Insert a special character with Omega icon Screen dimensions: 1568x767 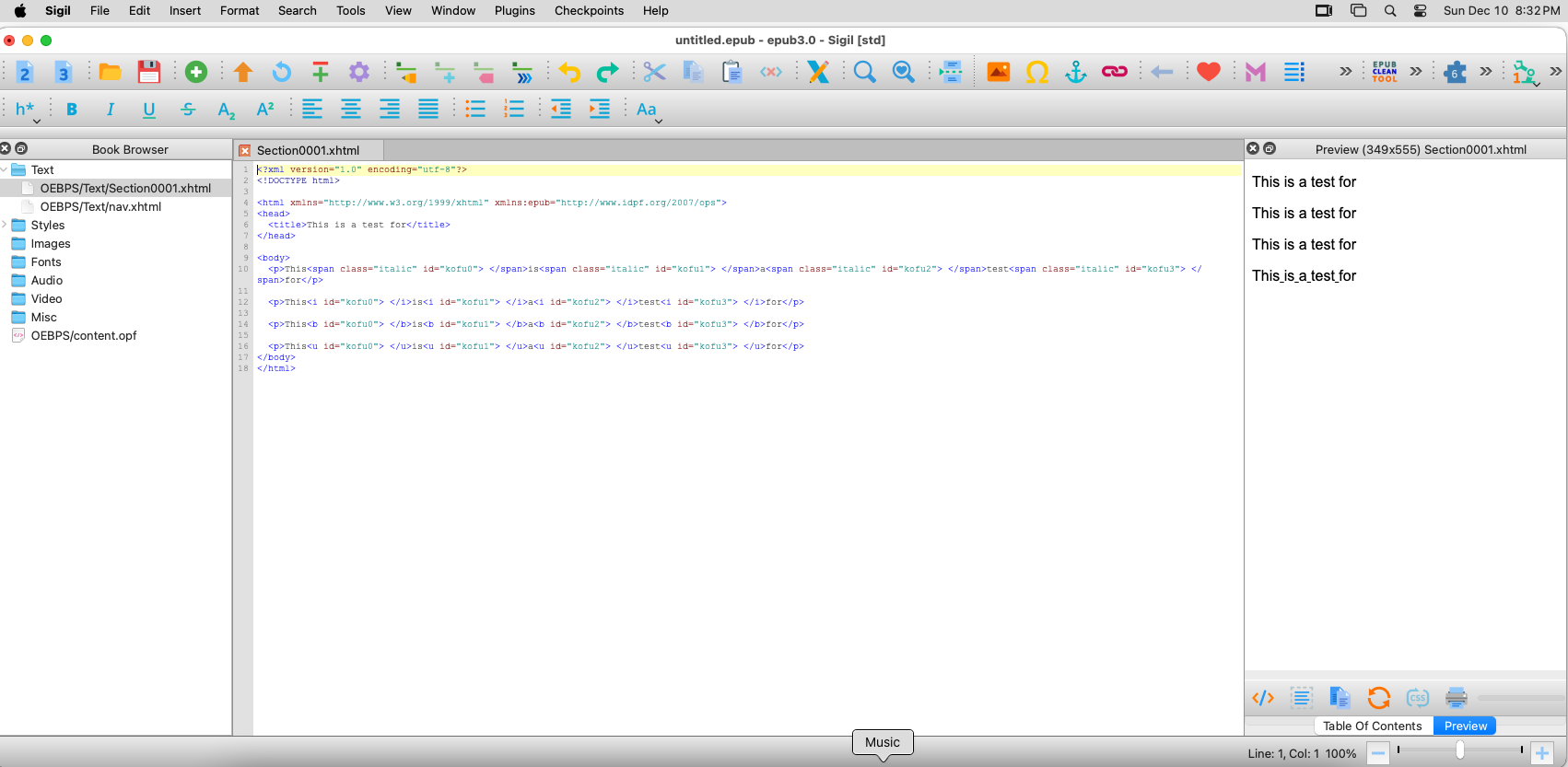(1037, 72)
